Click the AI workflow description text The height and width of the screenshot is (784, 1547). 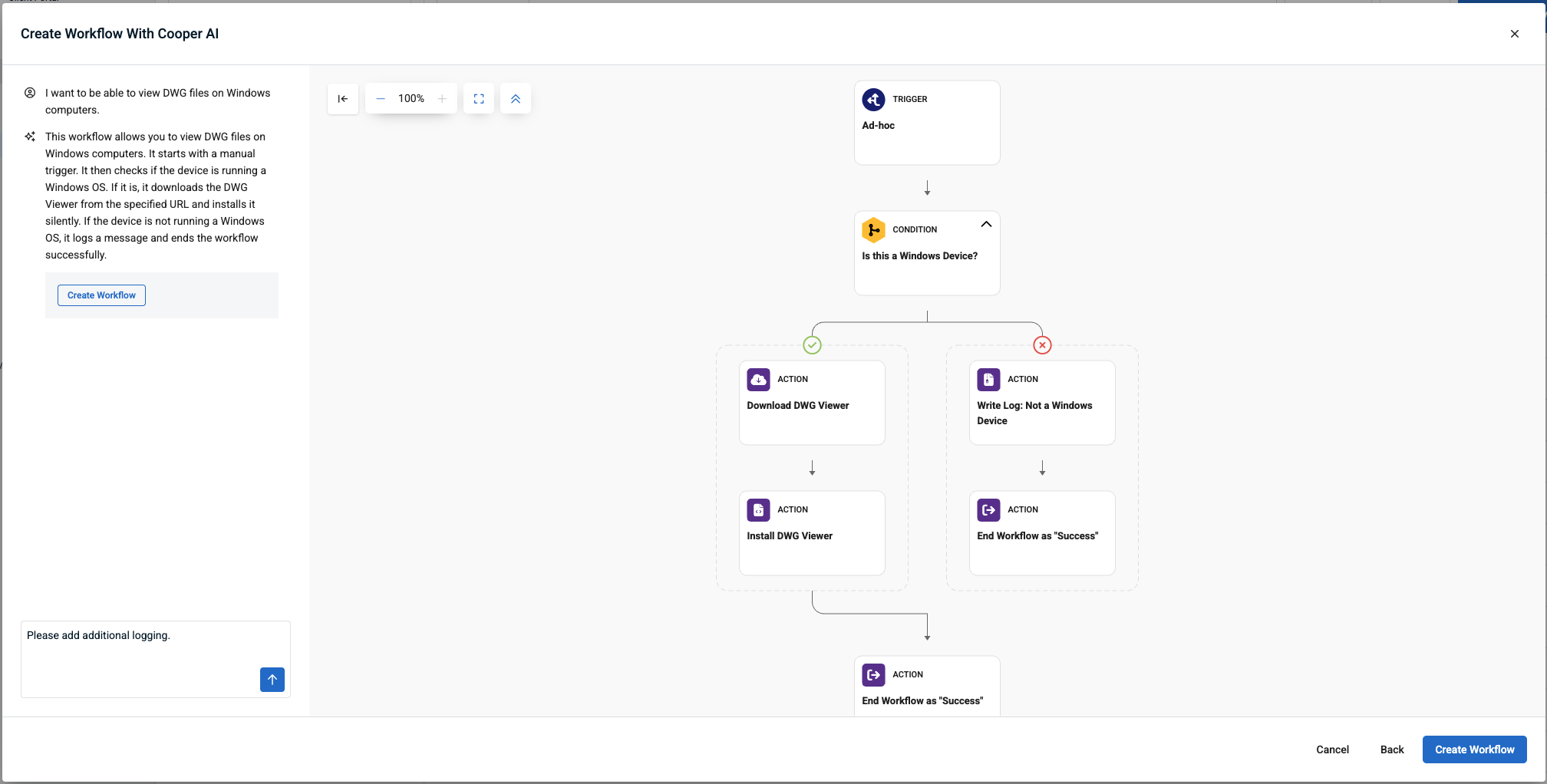[x=156, y=196]
